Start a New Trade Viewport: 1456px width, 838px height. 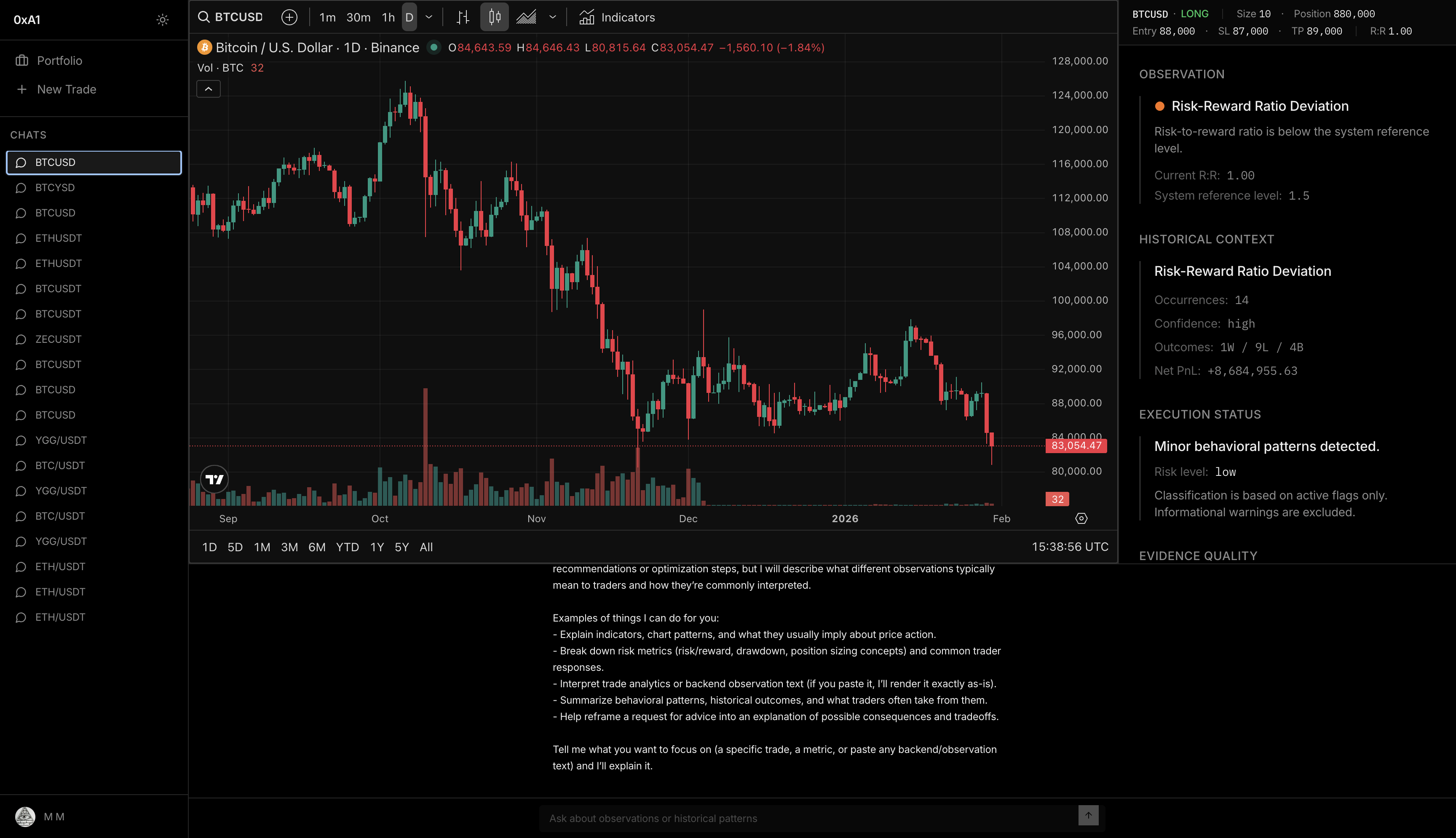(x=66, y=88)
